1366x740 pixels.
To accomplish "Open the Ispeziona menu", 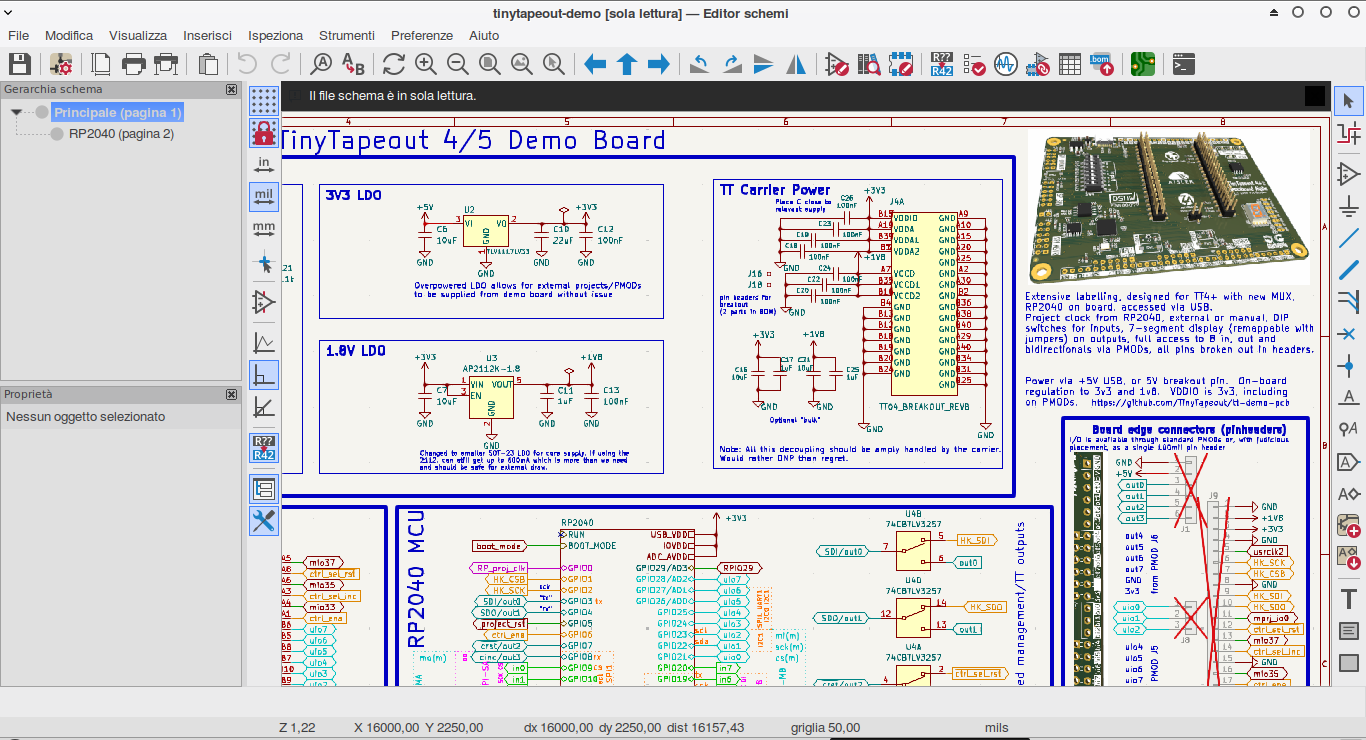I will click(275, 35).
